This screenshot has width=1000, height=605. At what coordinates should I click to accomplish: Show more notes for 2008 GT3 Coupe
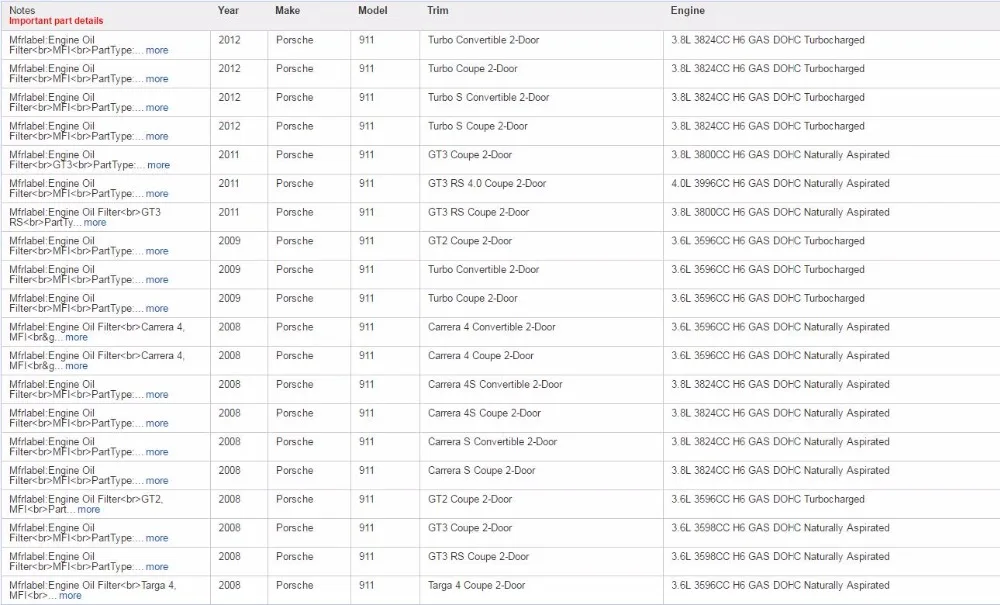(x=157, y=538)
